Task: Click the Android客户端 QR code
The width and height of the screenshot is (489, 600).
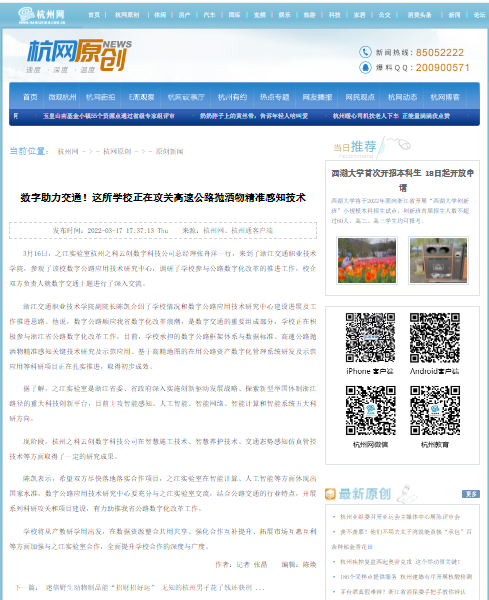Action: click(435, 337)
